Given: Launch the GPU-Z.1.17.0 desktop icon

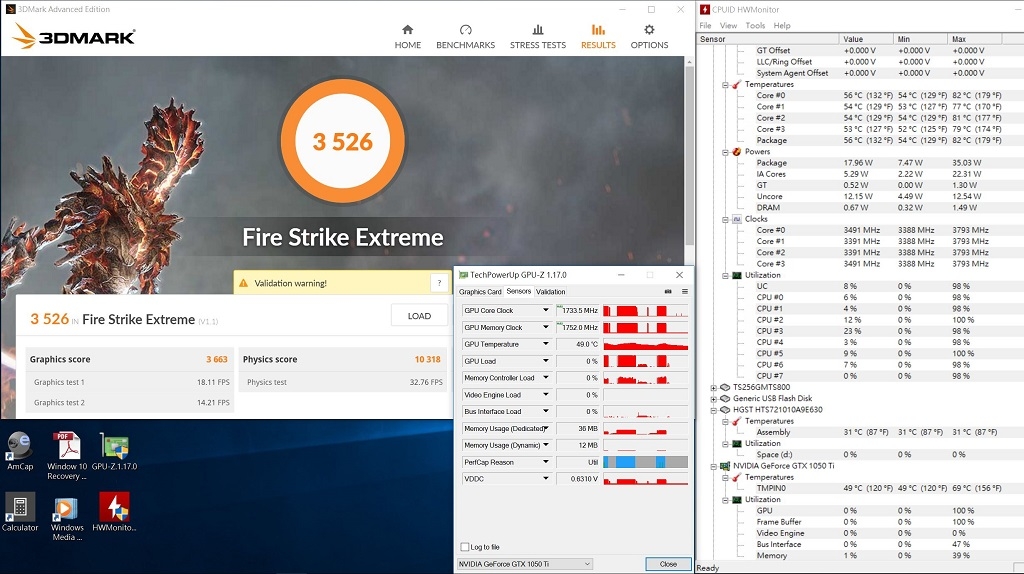Looking at the screenshot, I should click(x=114, y=451).
